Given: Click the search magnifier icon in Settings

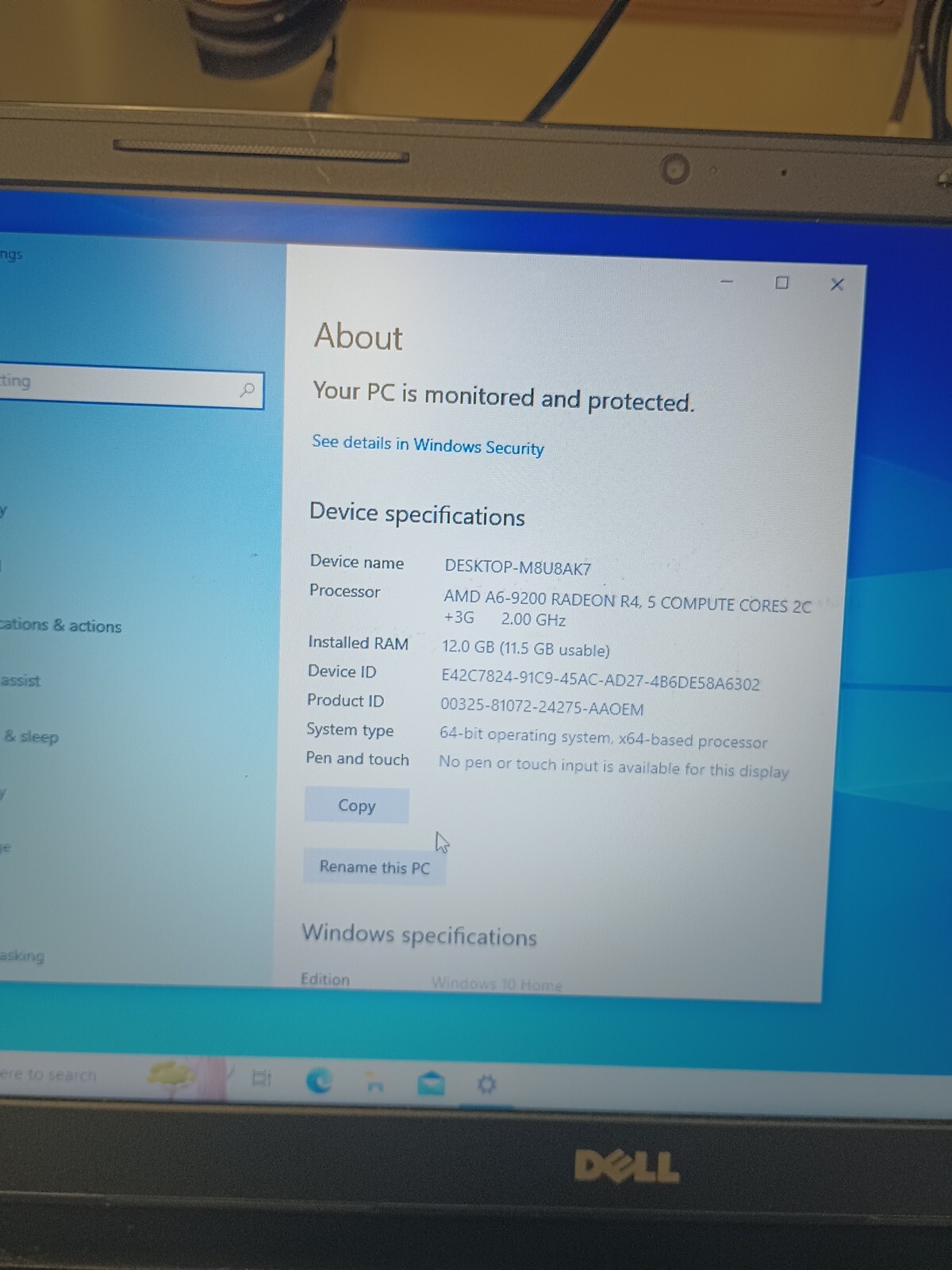Looking at the screenshot, I should (x=248, y=390).
